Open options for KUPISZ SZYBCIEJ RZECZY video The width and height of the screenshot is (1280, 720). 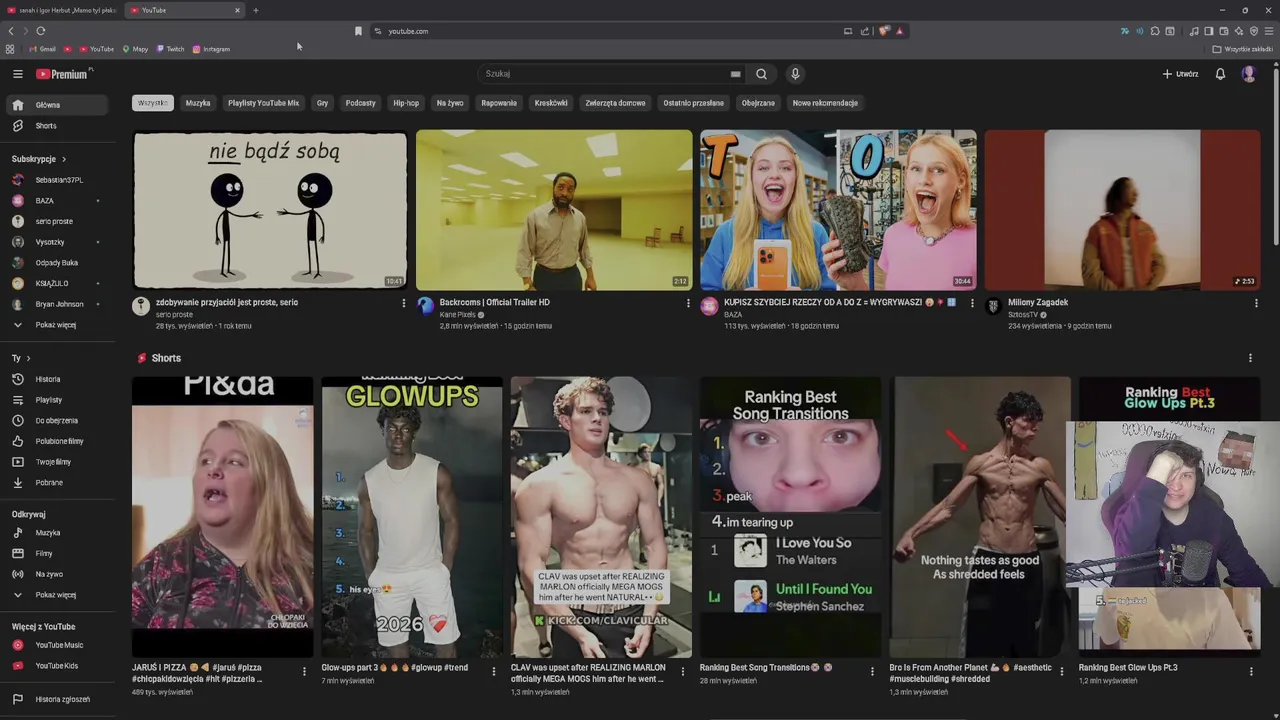(972, 303)
